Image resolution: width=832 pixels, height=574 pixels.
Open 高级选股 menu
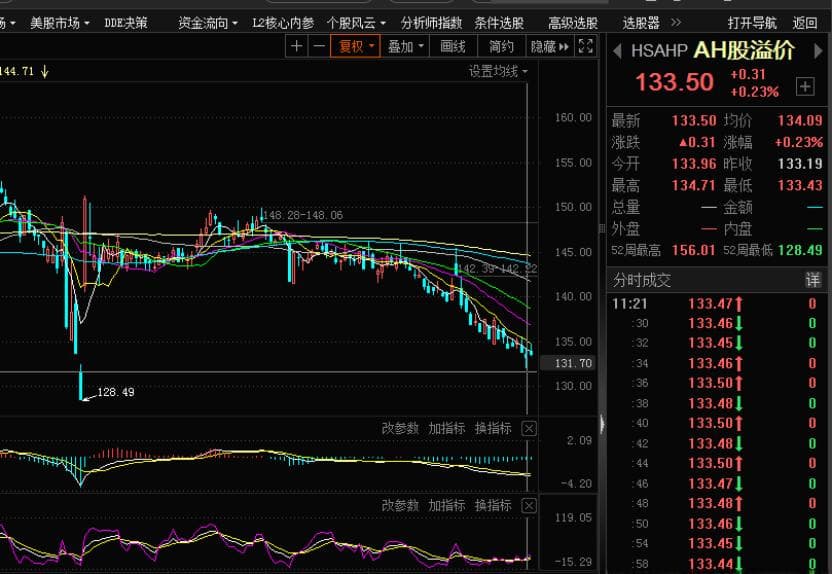pyautogui.click(x=573, y=23)
